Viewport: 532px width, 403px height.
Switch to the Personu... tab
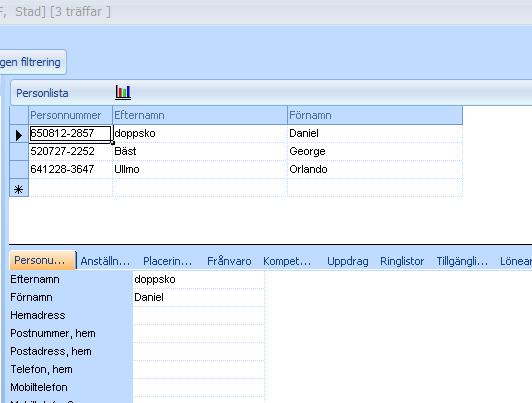(42, 261)
